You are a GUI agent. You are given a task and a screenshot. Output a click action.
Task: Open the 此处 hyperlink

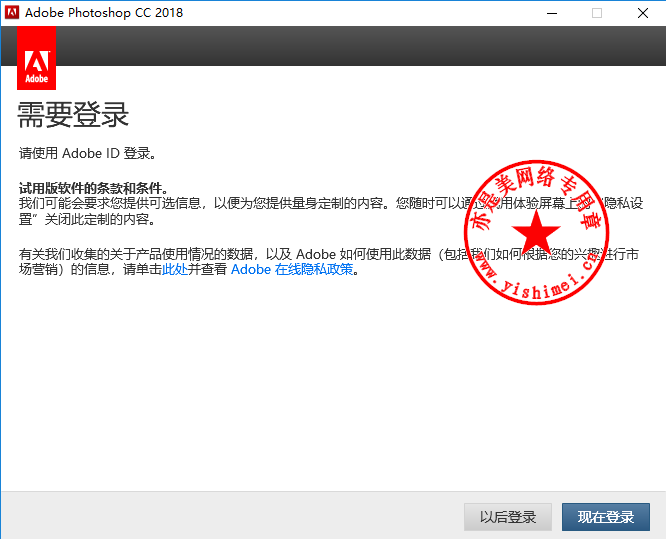175,269
